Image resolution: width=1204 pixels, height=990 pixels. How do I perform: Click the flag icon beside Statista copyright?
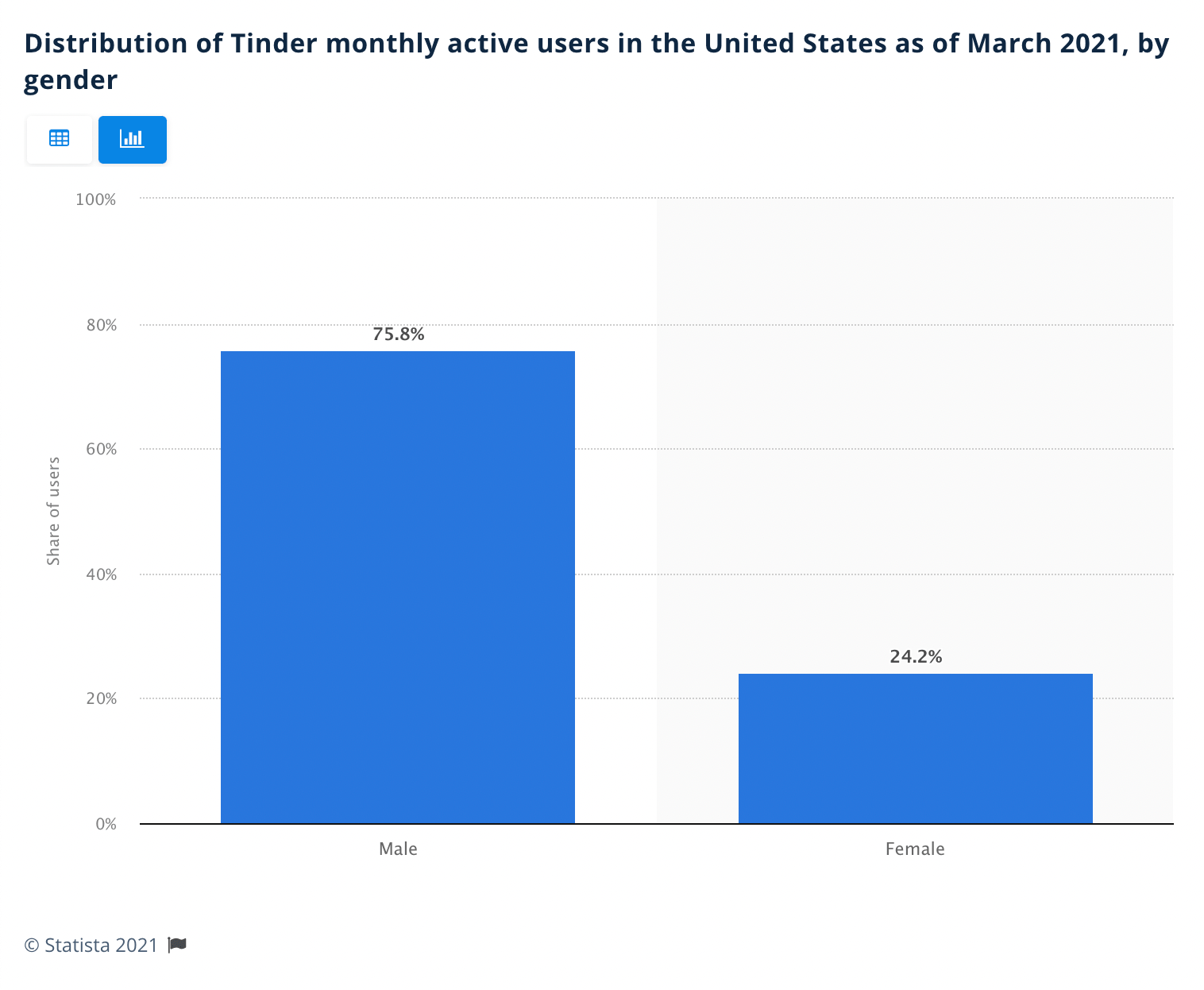click(176, 945)
